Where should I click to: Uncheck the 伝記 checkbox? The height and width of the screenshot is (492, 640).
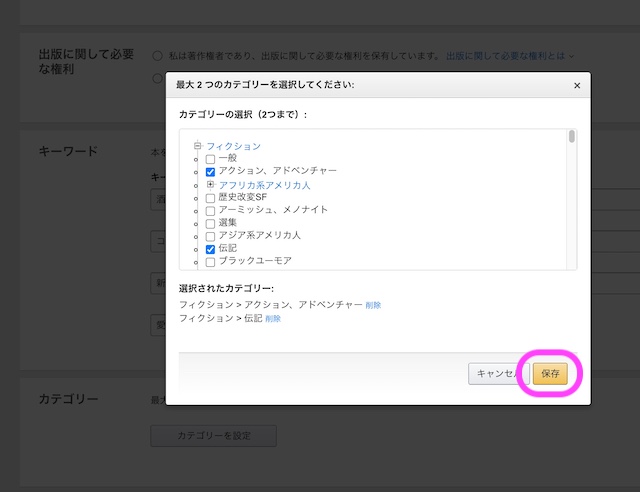[x=210, y=249]
